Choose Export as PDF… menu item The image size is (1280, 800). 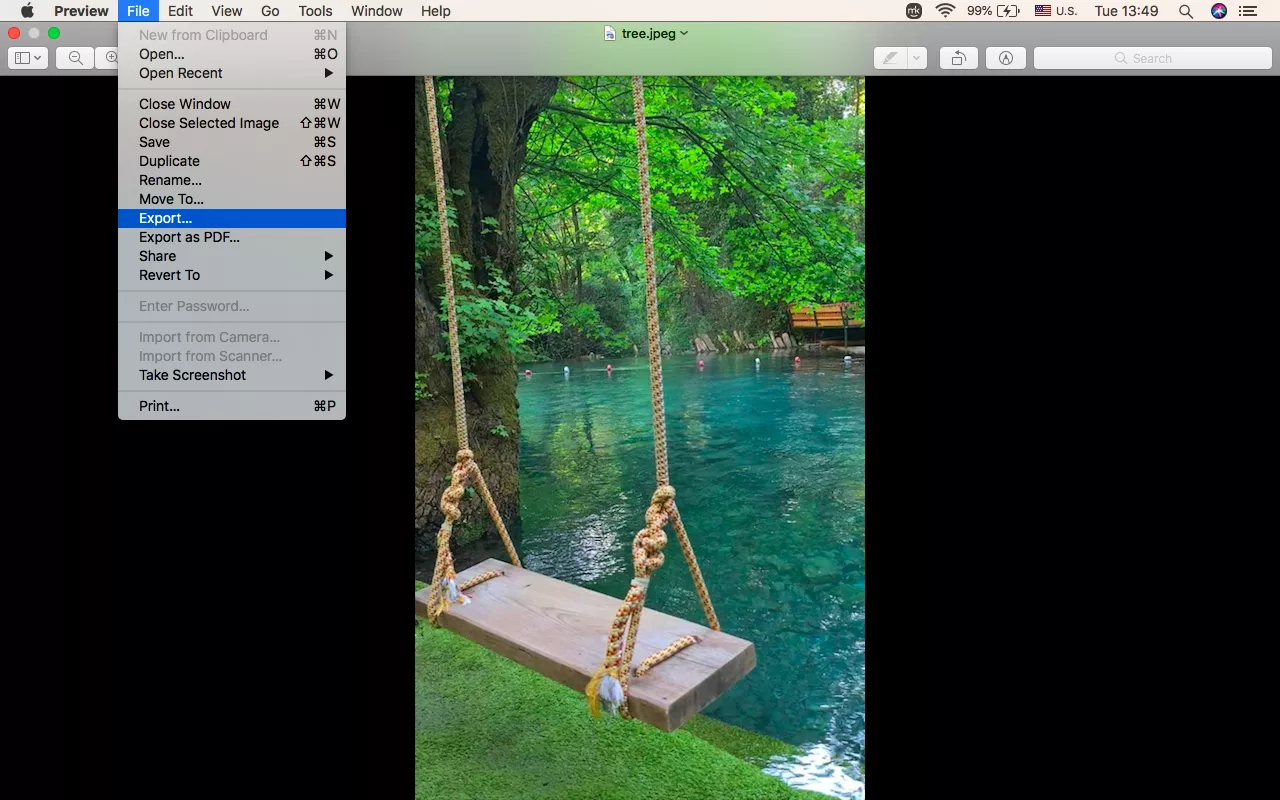click(189, 237)
